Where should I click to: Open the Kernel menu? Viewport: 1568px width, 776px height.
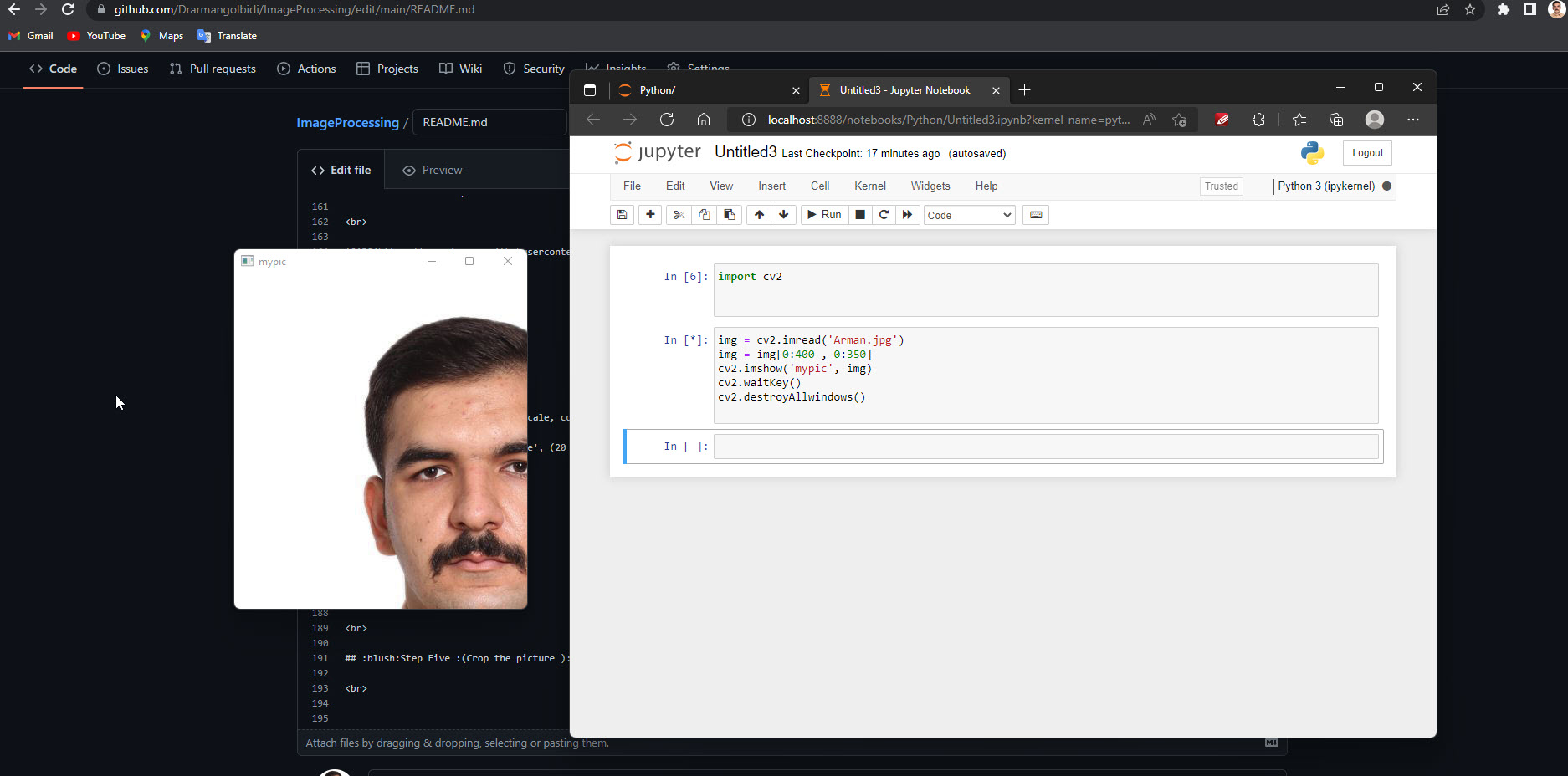pos(869,186)
